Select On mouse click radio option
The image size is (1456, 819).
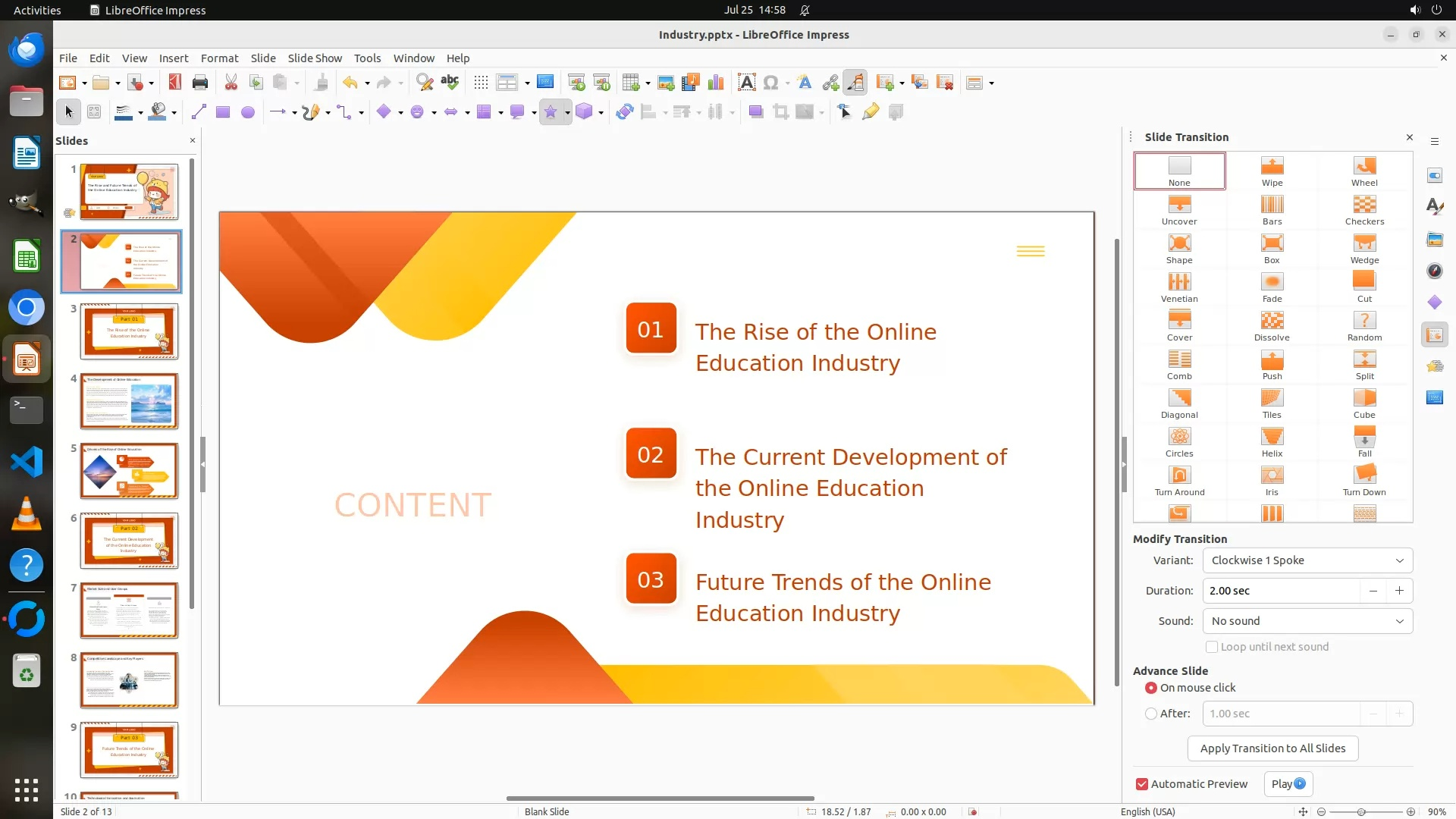pyautogui.click(x=1151, y=688)
